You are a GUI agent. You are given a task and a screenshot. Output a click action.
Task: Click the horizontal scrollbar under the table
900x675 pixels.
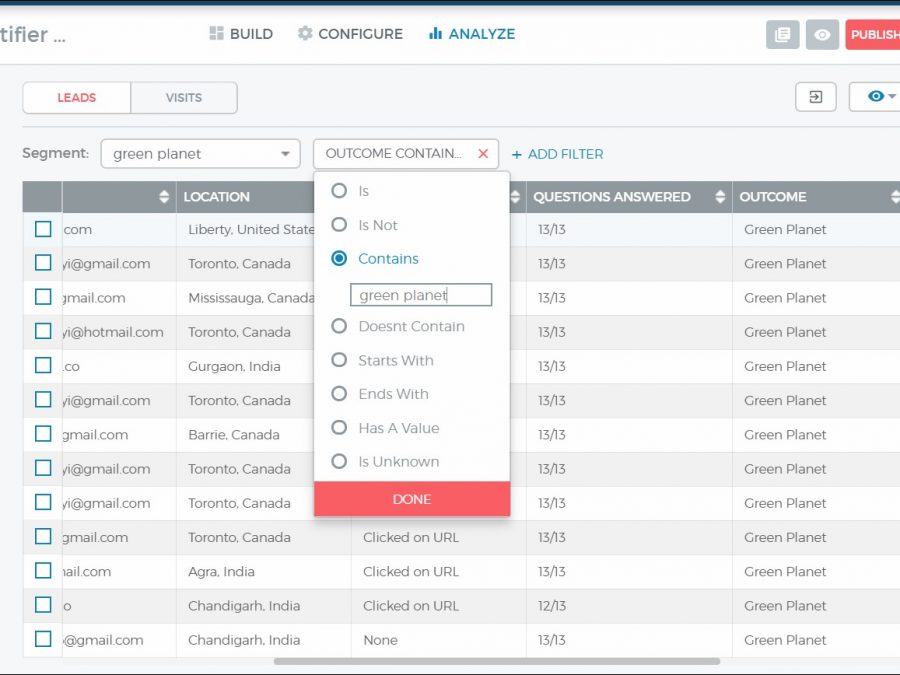(x=496, y=661)
